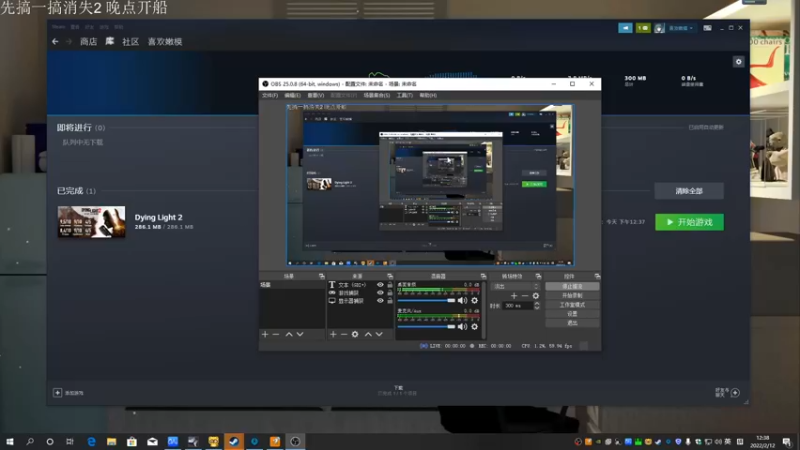Open transition type dropdown in OBS

tap(514, 286)
